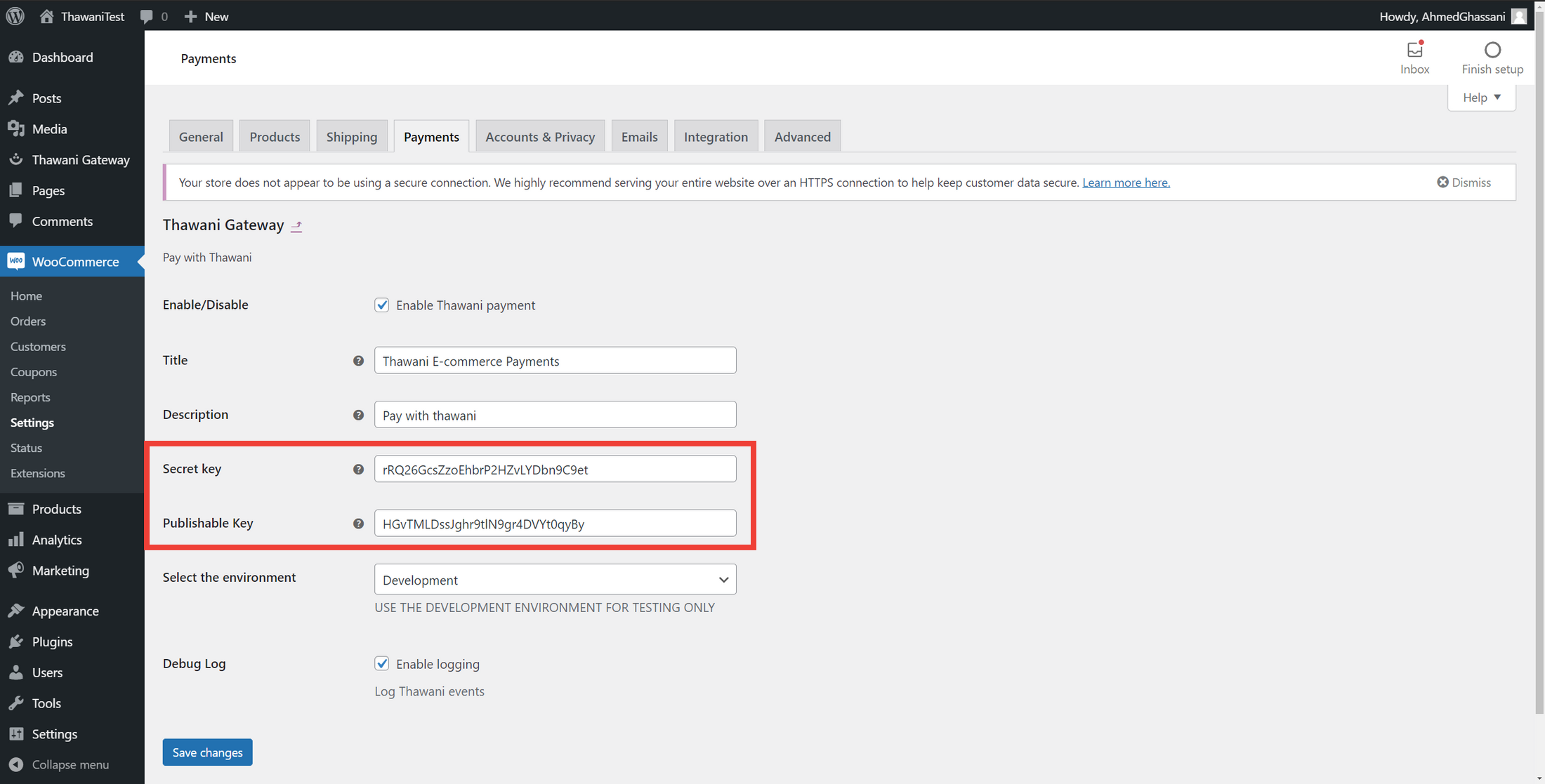Click the help icon beside Title
This screenshot has height=784, width=1545.
(358, 361)
